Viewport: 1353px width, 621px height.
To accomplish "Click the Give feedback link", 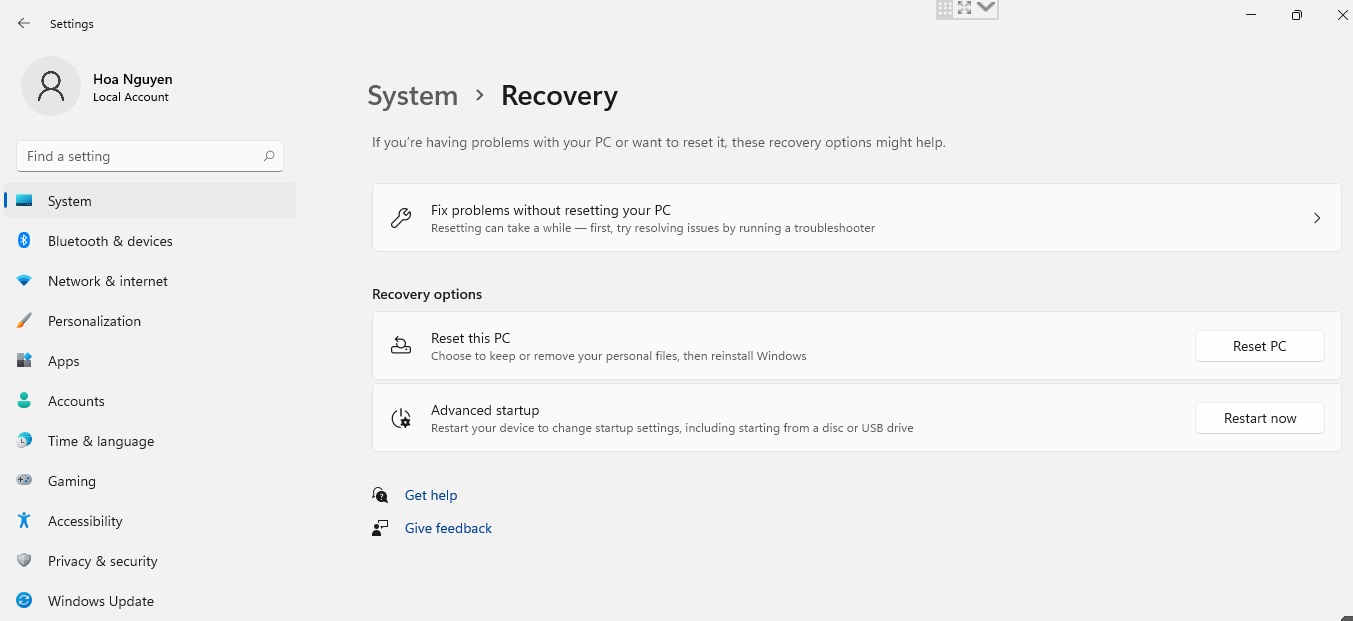I will tap(448, 528).
